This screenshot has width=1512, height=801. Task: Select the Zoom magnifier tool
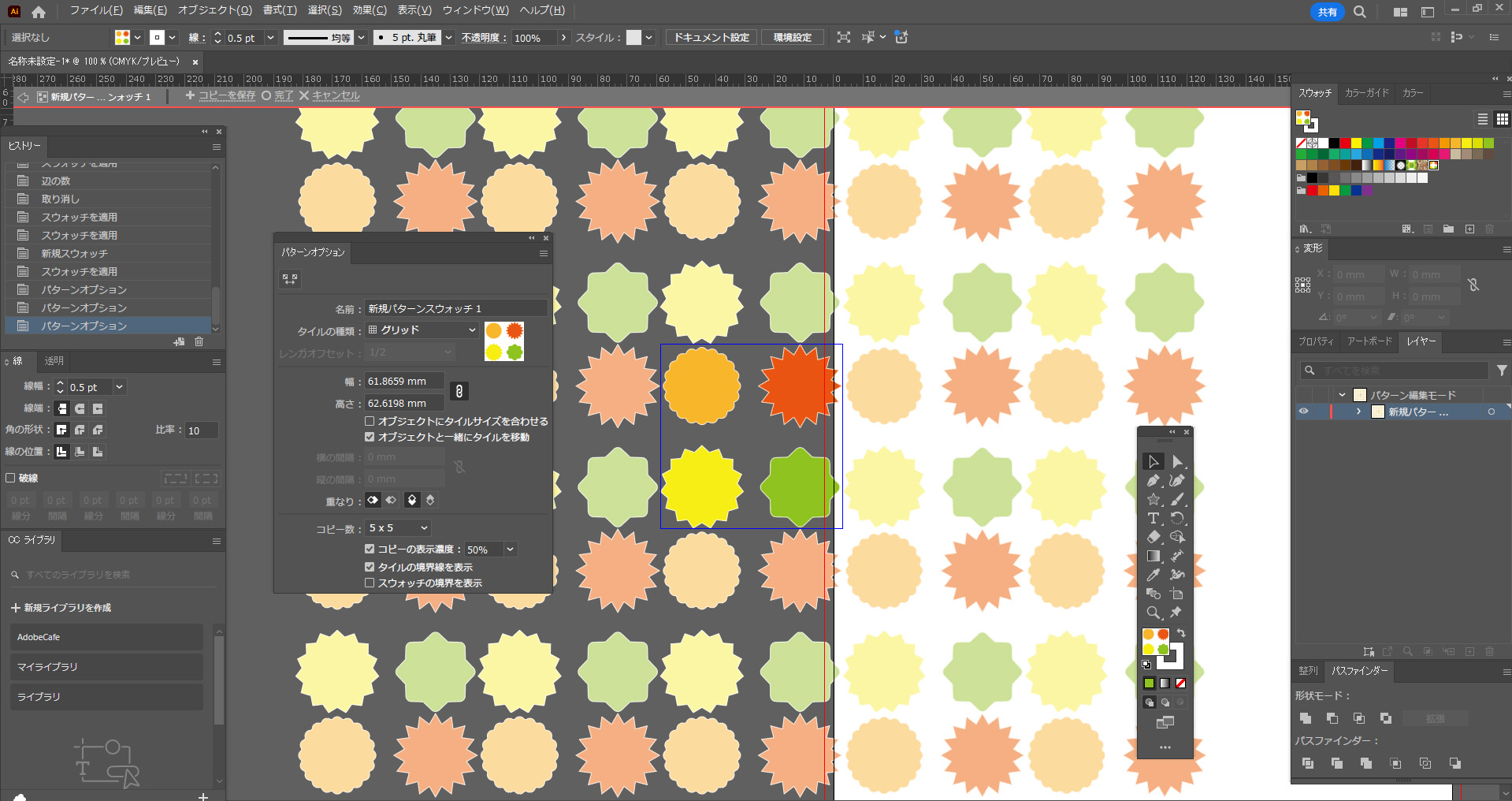coord(1154,613)
